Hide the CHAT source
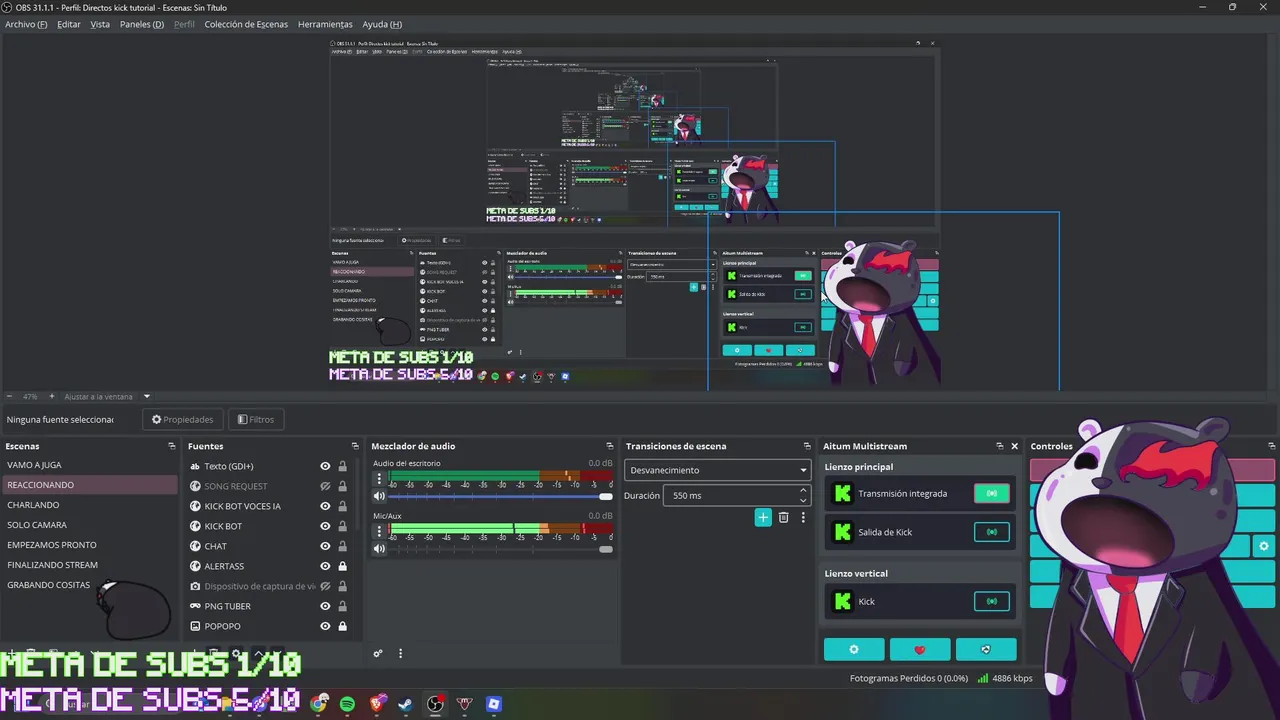1280x720 pixels. pyautogui.click(x=325, y=546)
